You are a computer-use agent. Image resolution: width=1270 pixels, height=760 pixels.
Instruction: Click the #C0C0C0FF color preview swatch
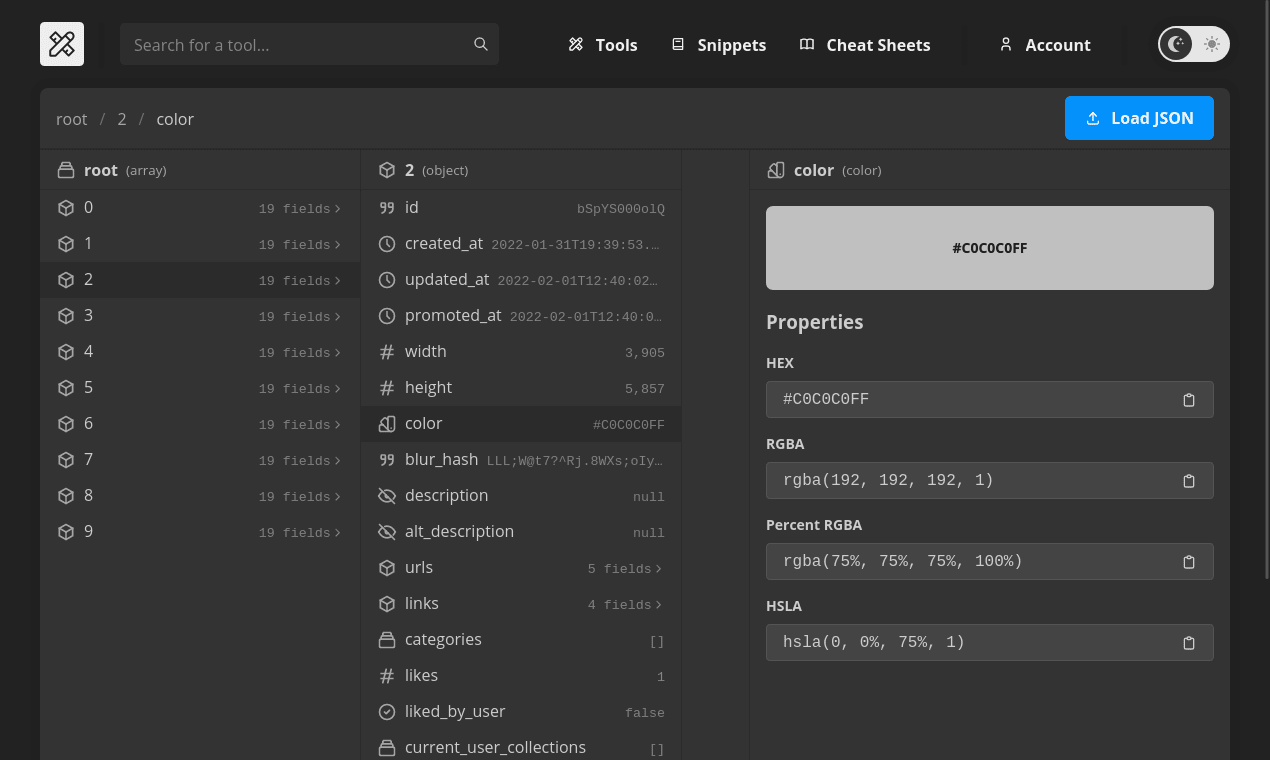990,248
